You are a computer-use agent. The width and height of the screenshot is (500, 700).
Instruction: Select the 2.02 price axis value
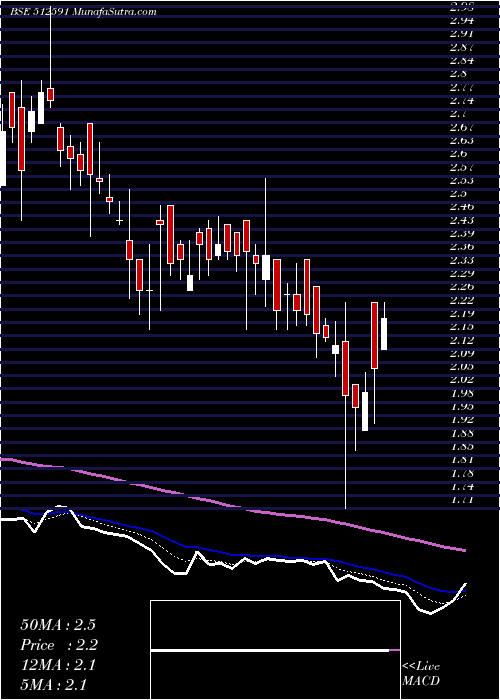click(461, 380)
